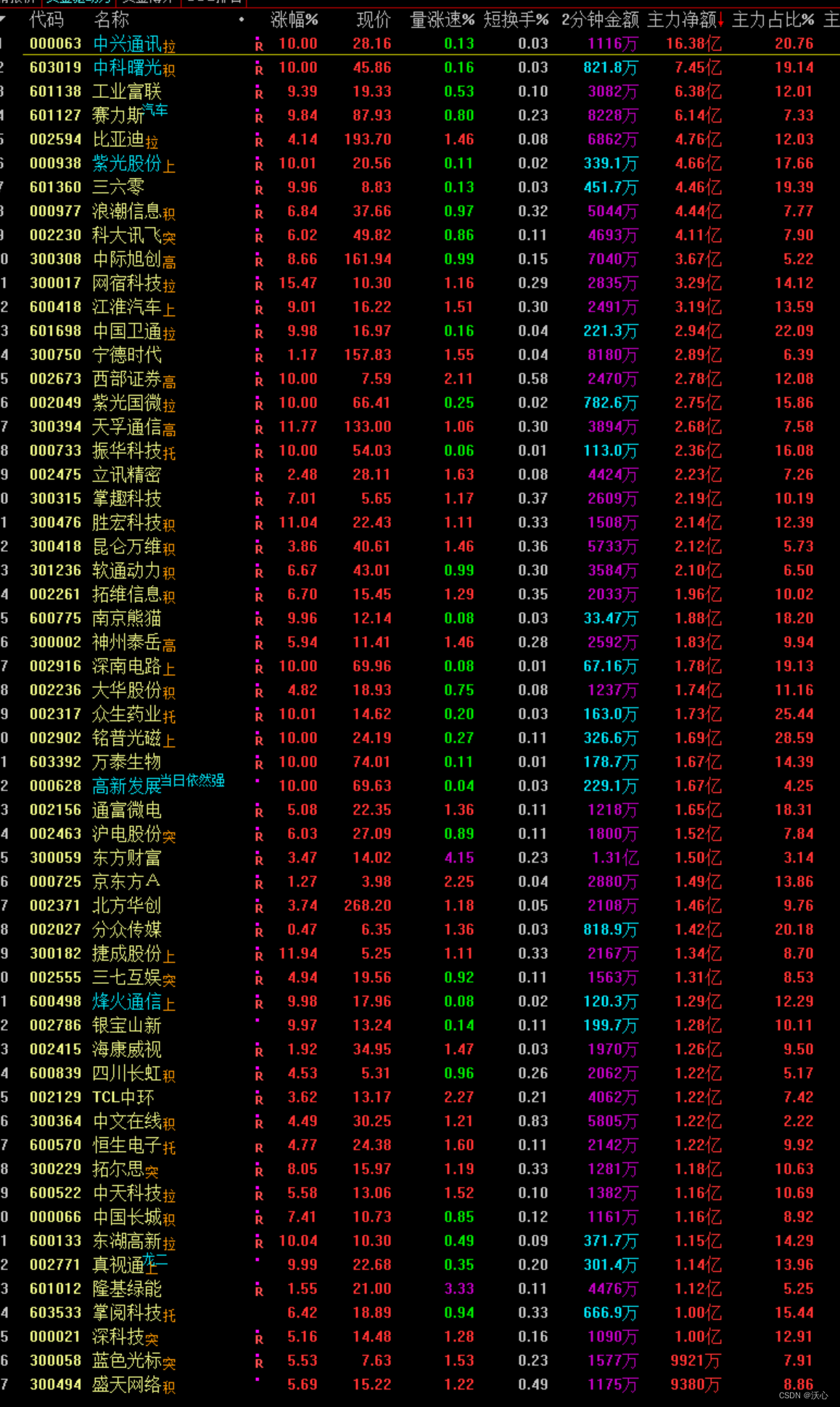Screen dimensions: 840x1407
Task: Click the R icon in 浪潮信息 row
Action: tap(259, 213)
